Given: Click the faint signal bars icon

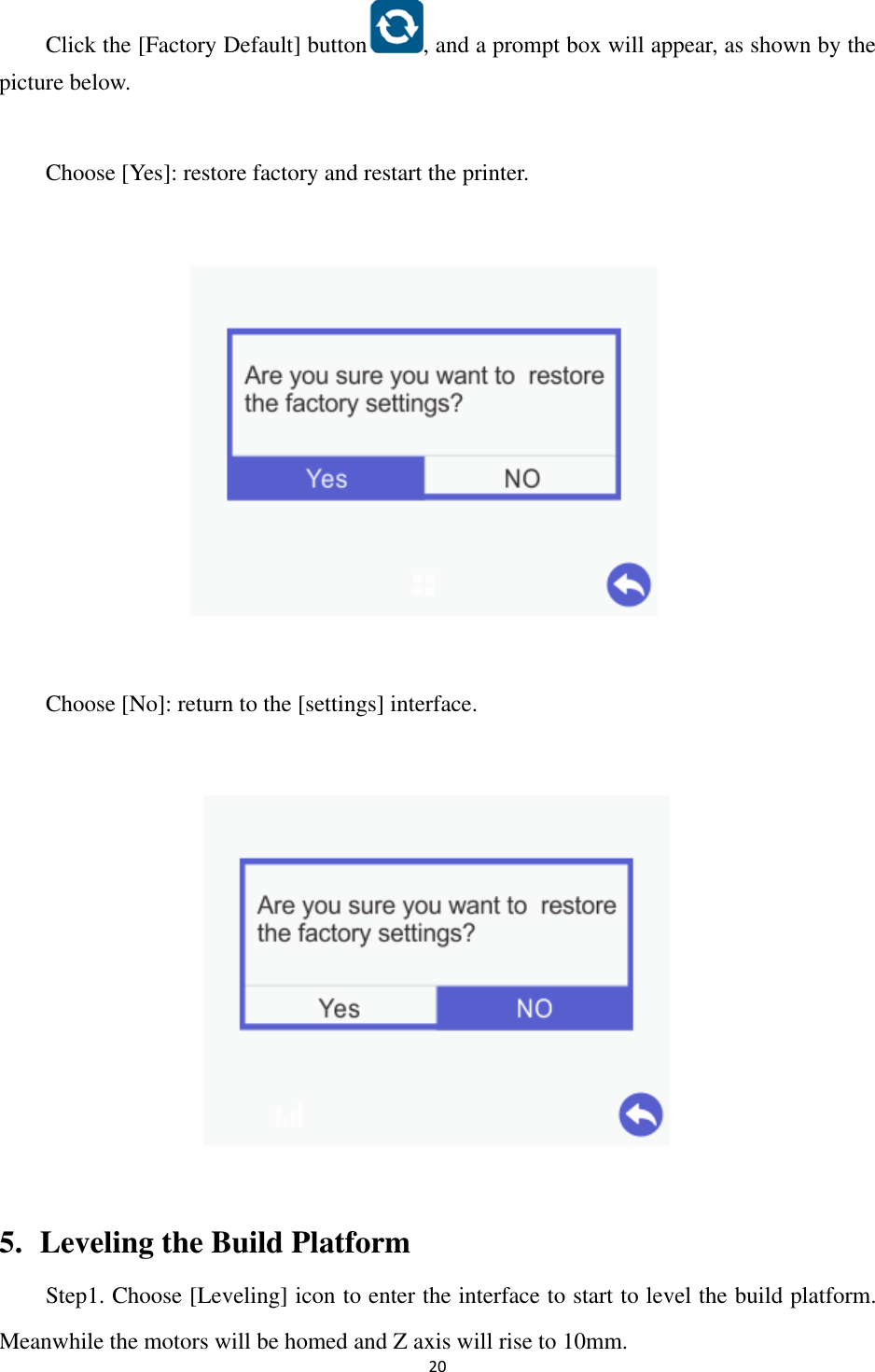Looking at the screenshot, I should point(289,1114).
